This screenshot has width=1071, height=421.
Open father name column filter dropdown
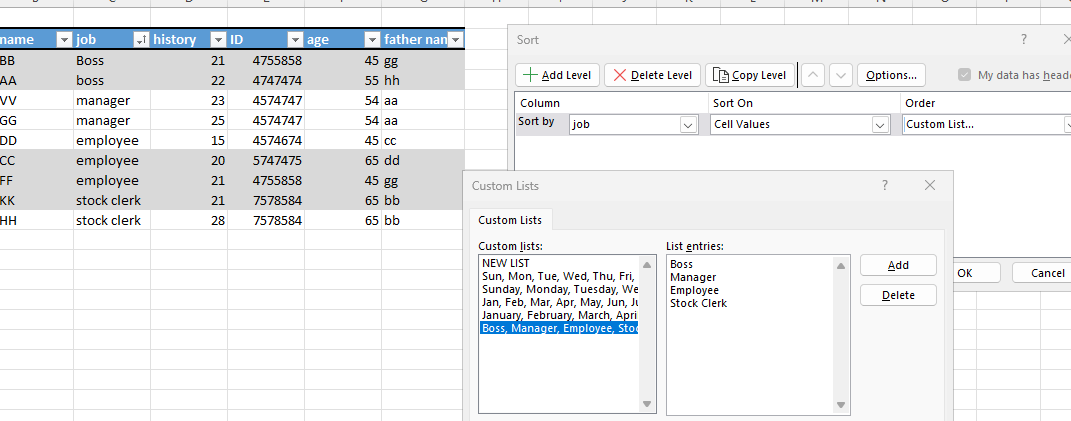[456, 40]
